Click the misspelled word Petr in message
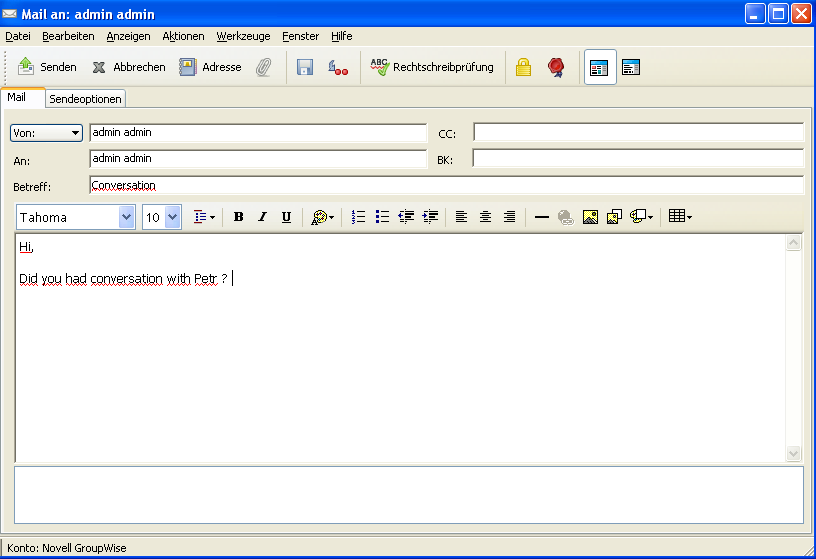This screenshot has width=816, height=559. coord(205,279)
